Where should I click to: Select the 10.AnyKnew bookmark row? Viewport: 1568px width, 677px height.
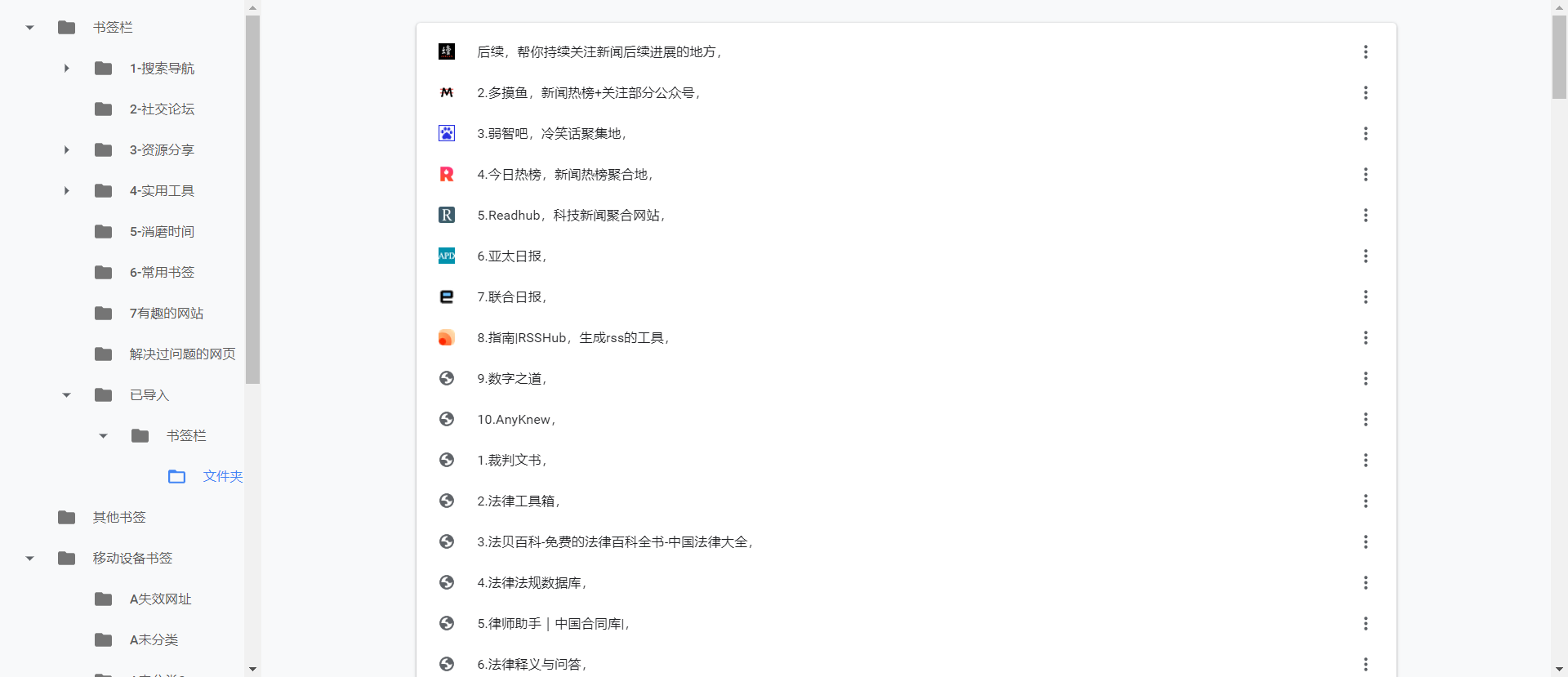(x=906, y=419)
